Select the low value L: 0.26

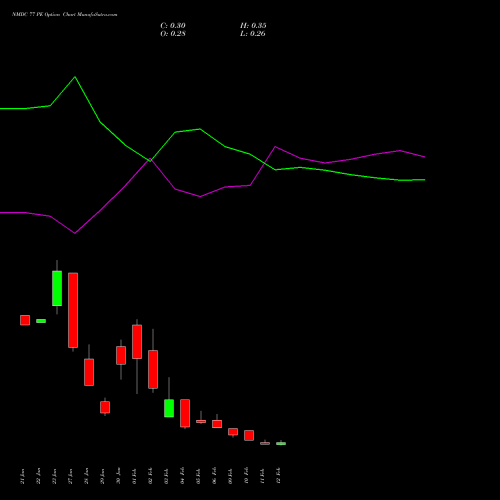253,34
